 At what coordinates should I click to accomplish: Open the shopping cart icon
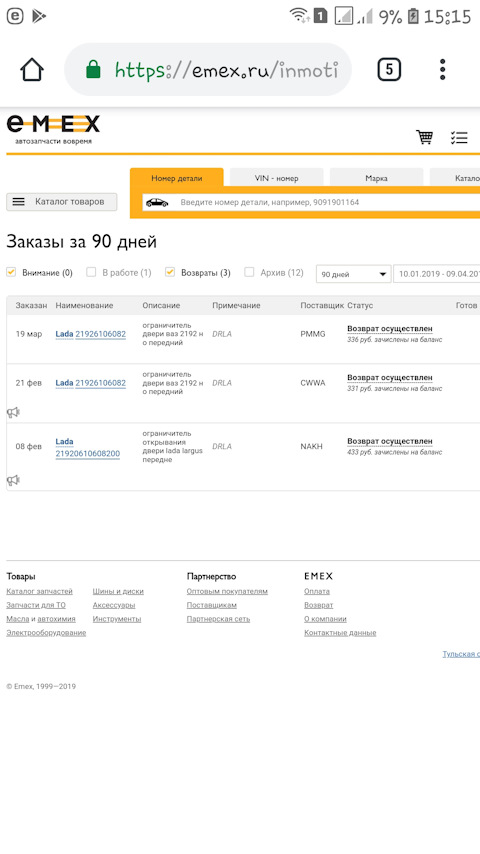point(424,137)
